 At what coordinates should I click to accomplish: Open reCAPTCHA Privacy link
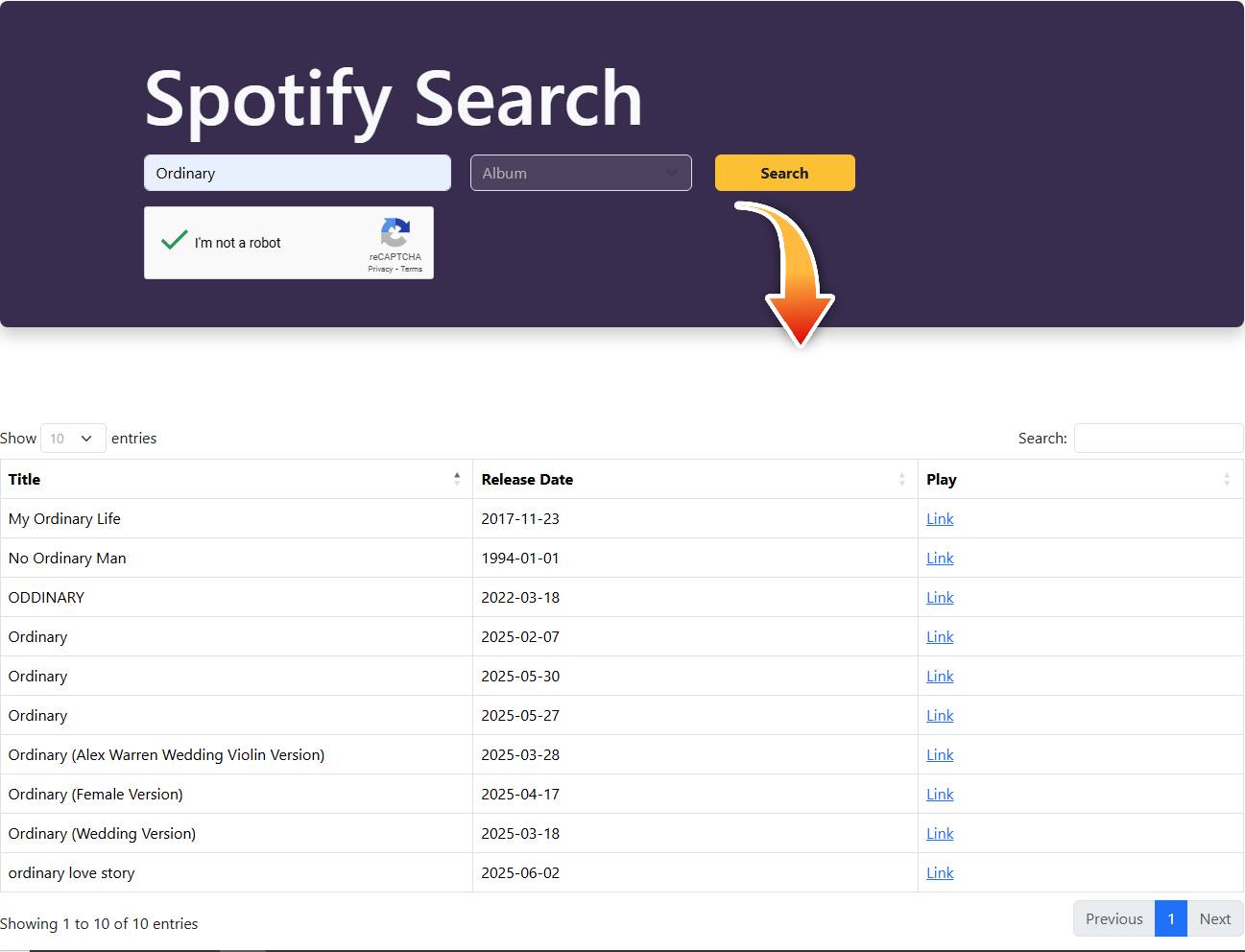pos(380,269)
